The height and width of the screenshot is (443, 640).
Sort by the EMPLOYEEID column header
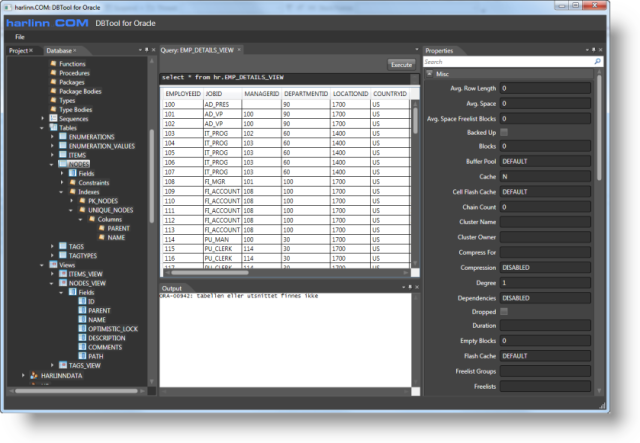click(x=183, y=93)
